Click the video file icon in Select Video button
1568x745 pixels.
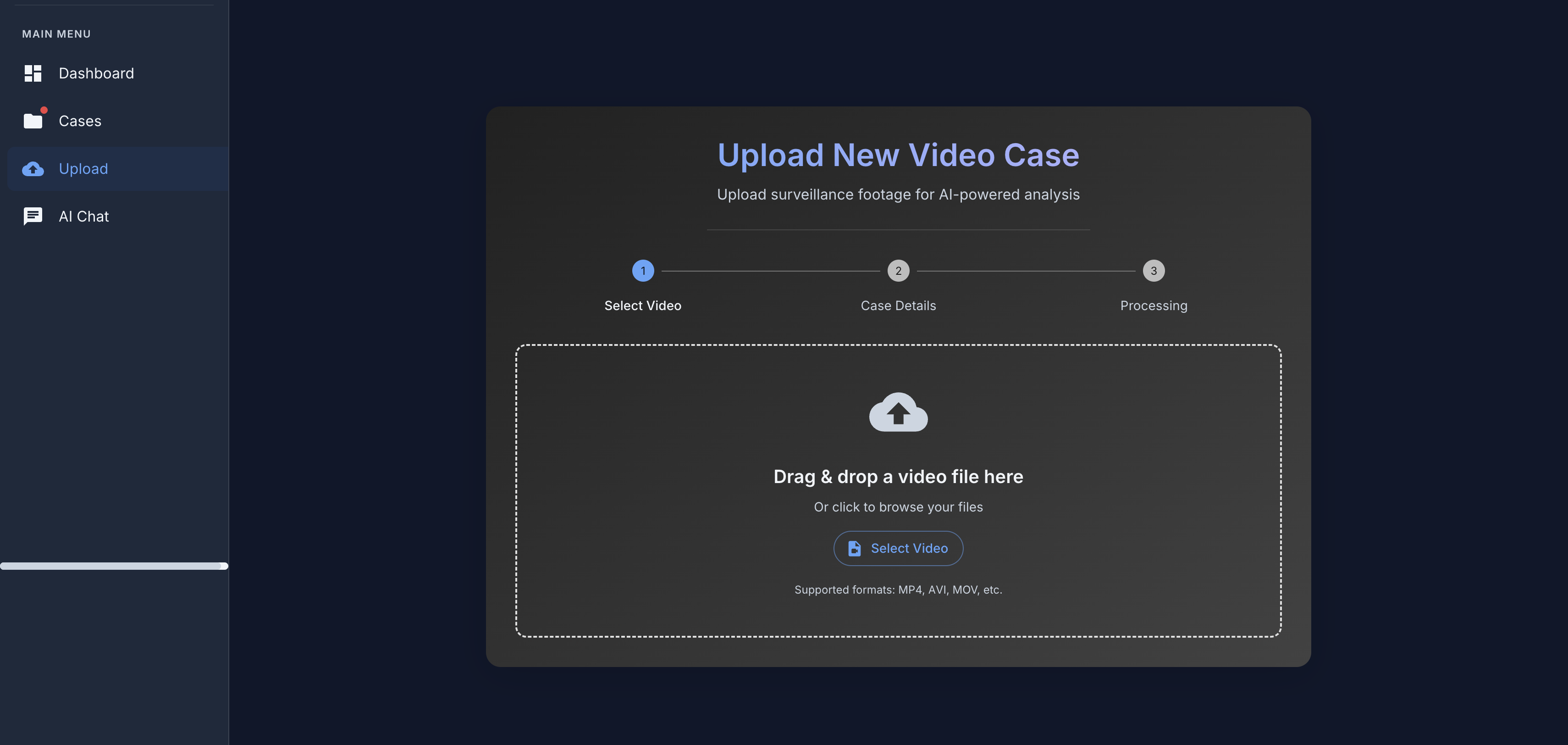coord(854,548)
